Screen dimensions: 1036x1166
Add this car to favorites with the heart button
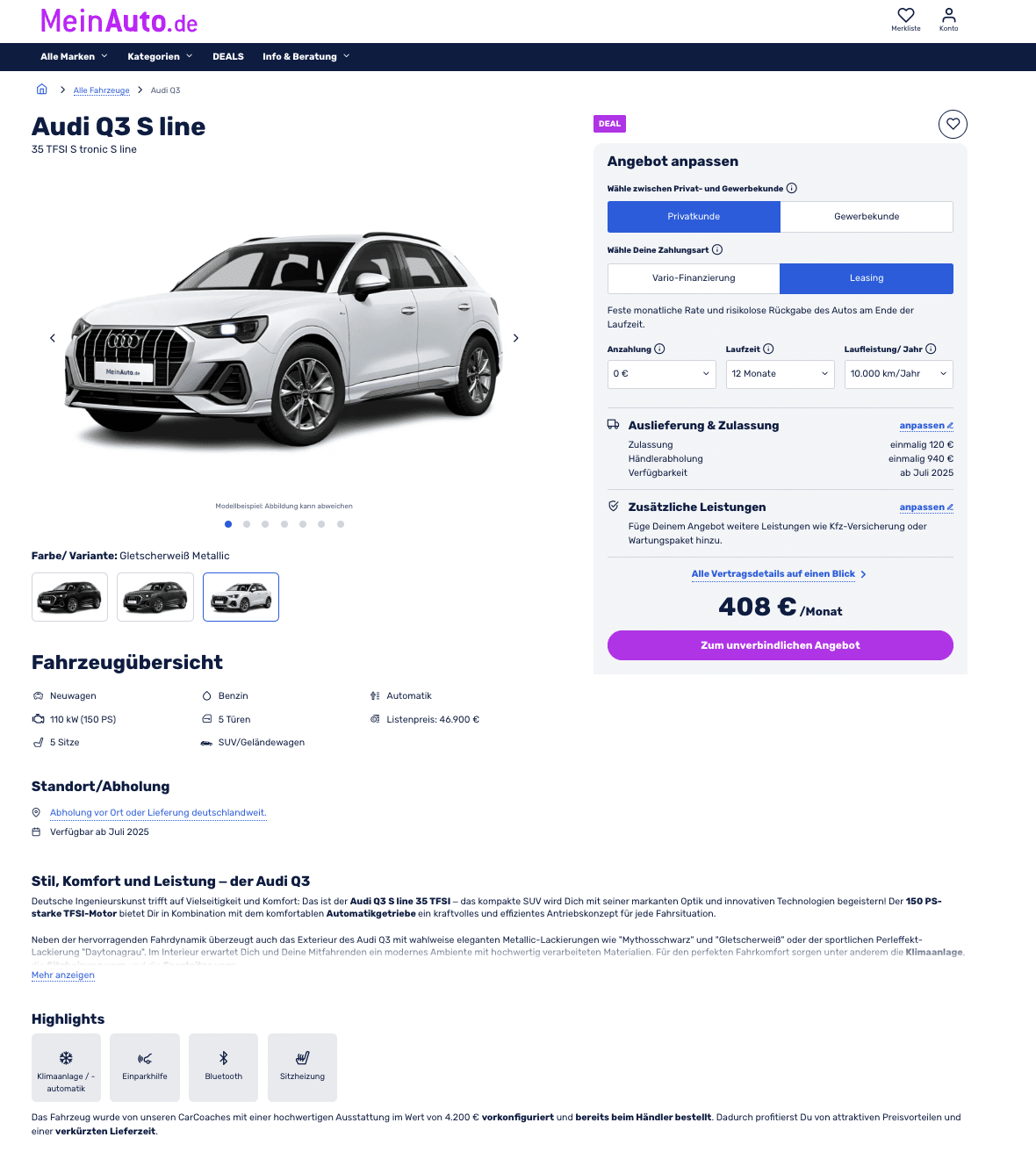[x=953, y=124]
